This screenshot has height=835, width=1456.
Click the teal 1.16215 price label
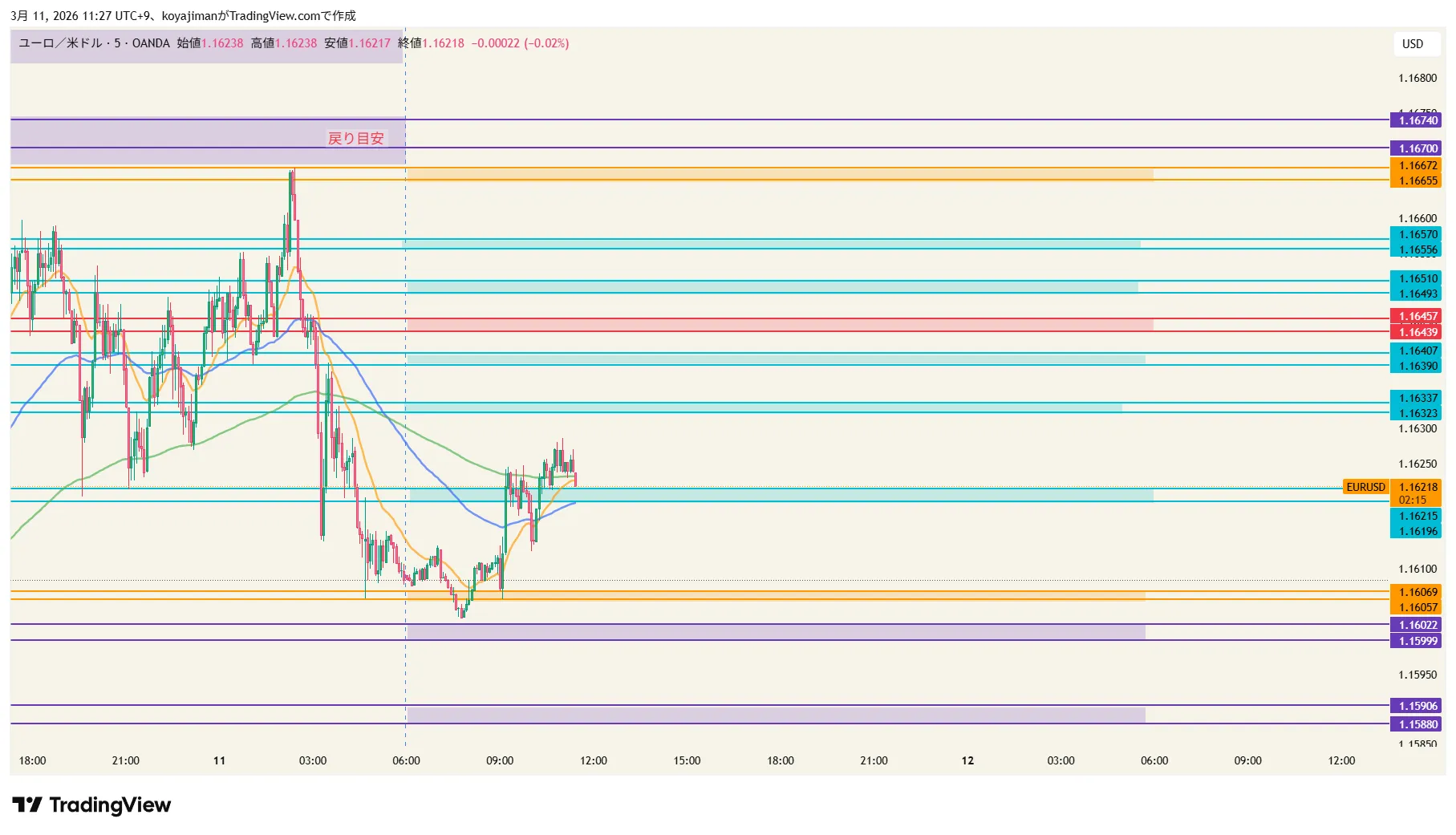(x=1415, y=516)
